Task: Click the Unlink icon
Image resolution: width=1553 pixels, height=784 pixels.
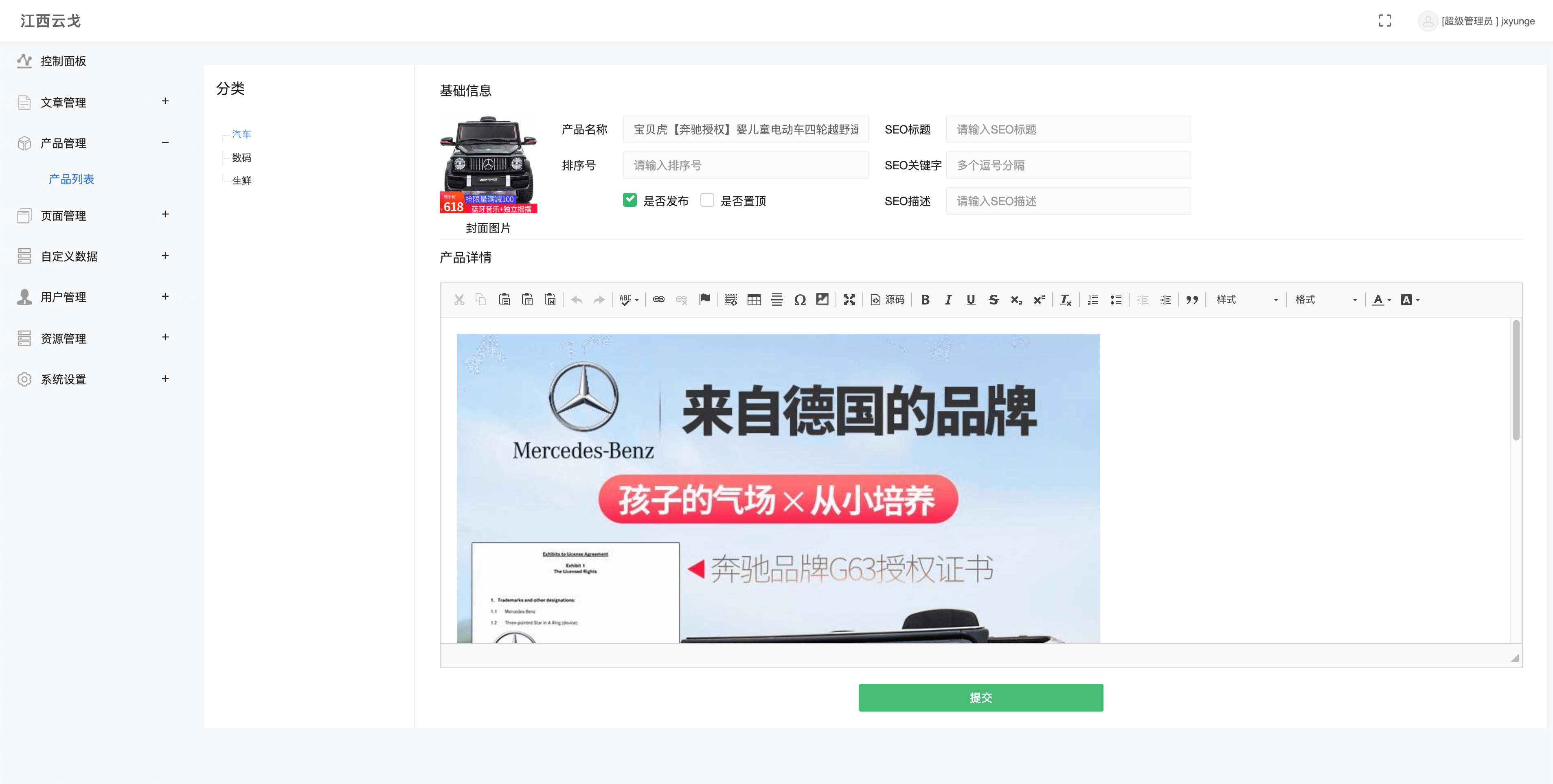Action: (x=682, y=300)
